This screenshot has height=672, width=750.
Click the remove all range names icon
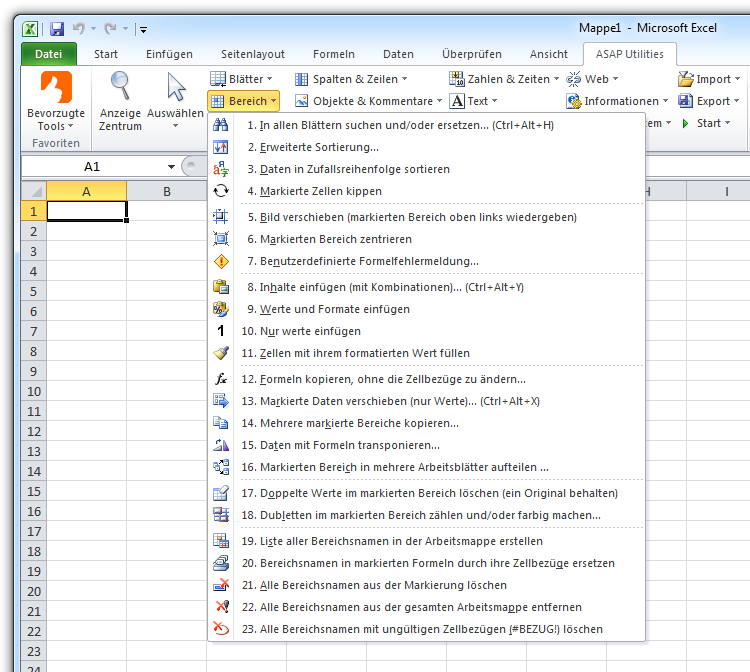[221, 607]
